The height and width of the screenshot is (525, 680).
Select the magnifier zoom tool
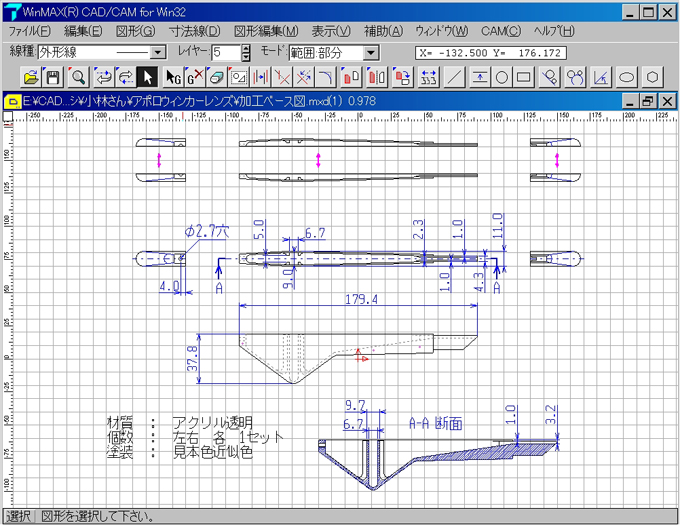pyautogui.click(x=78, y=77)
